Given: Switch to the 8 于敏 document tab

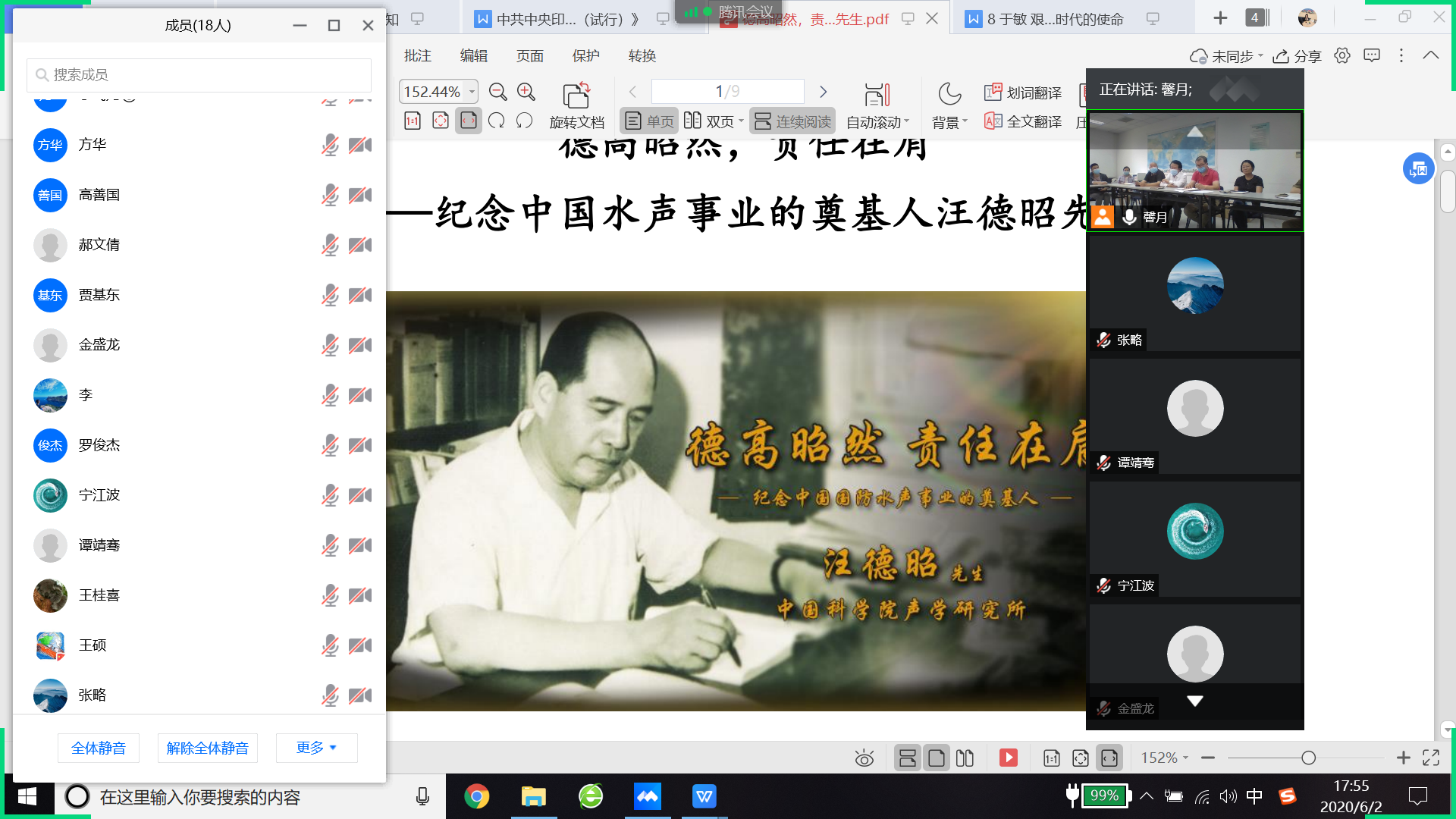Looking at the screenshot, I should [1054, 19].
